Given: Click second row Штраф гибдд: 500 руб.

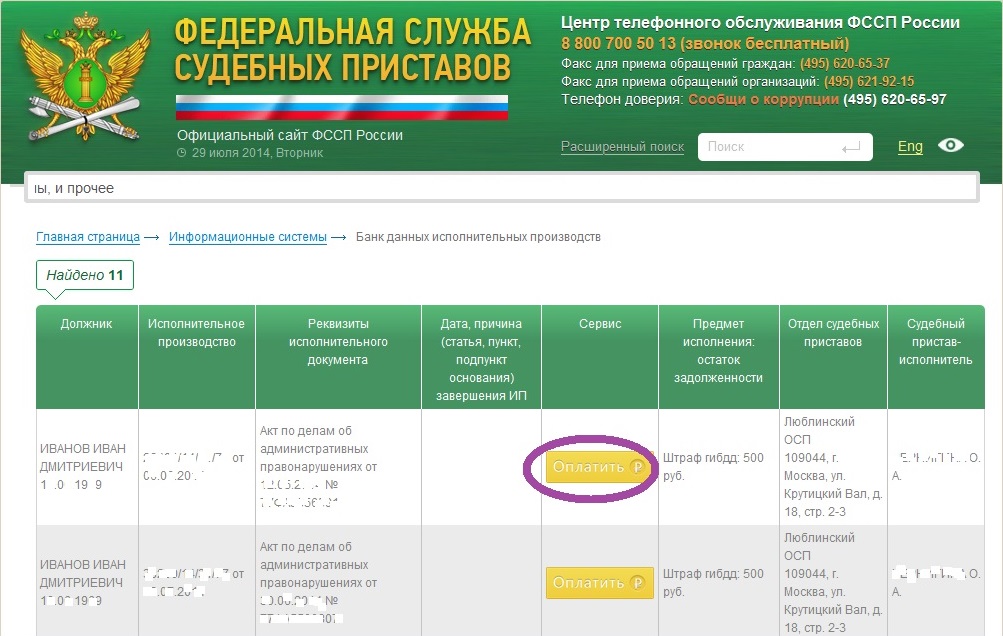Looking at the screenshot, I should tap(713, 583).
